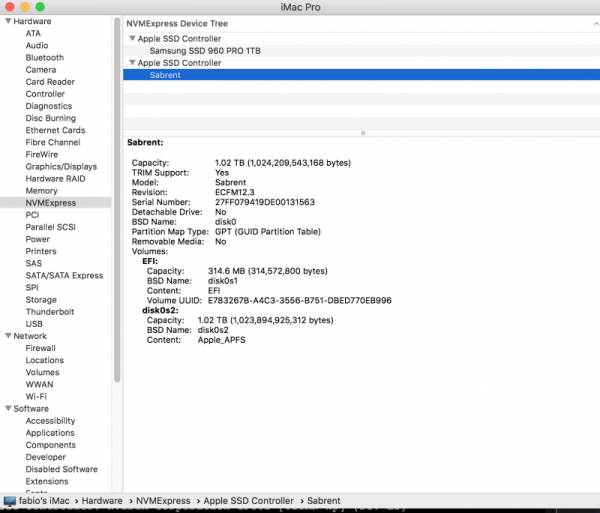
Task: Select Thunderbolt item
Action: 50,312
